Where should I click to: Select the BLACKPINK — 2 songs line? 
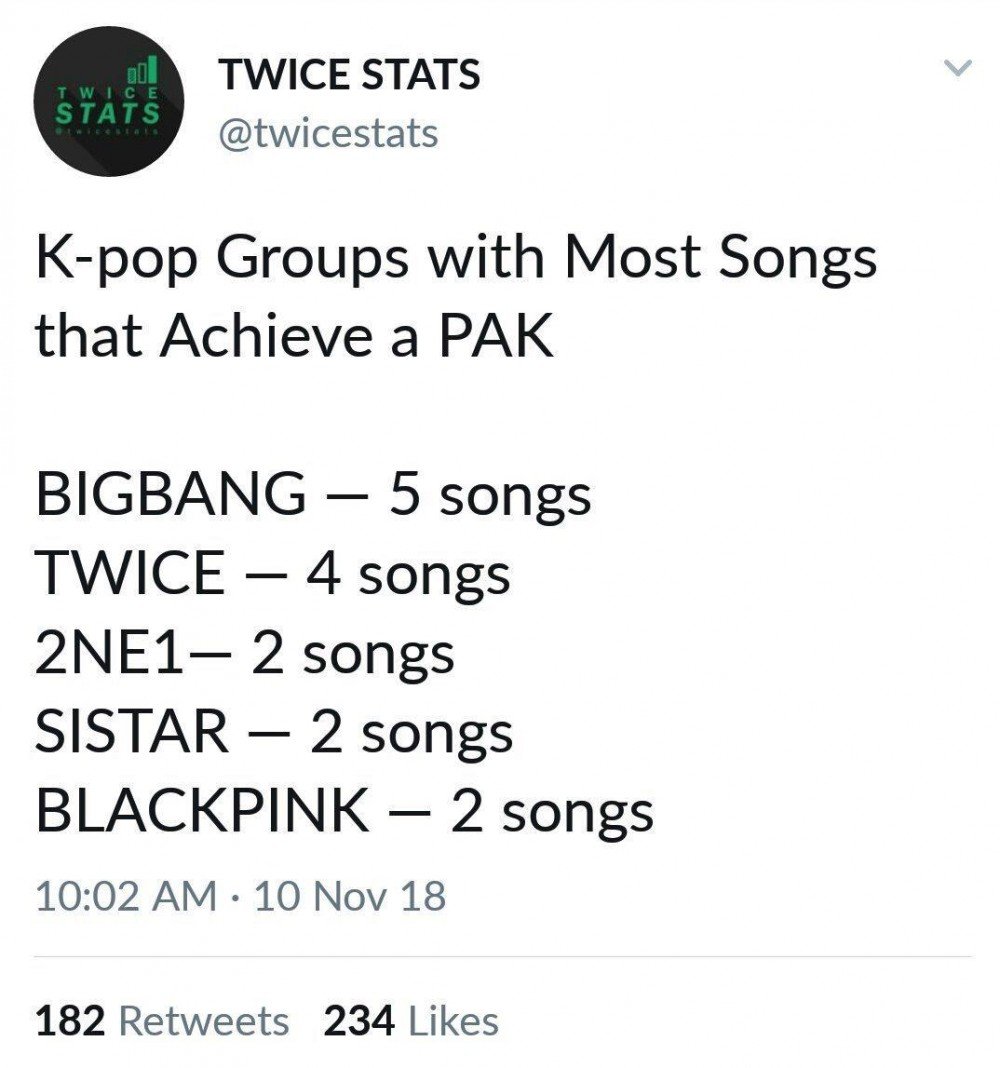click(x=344, y=812)
